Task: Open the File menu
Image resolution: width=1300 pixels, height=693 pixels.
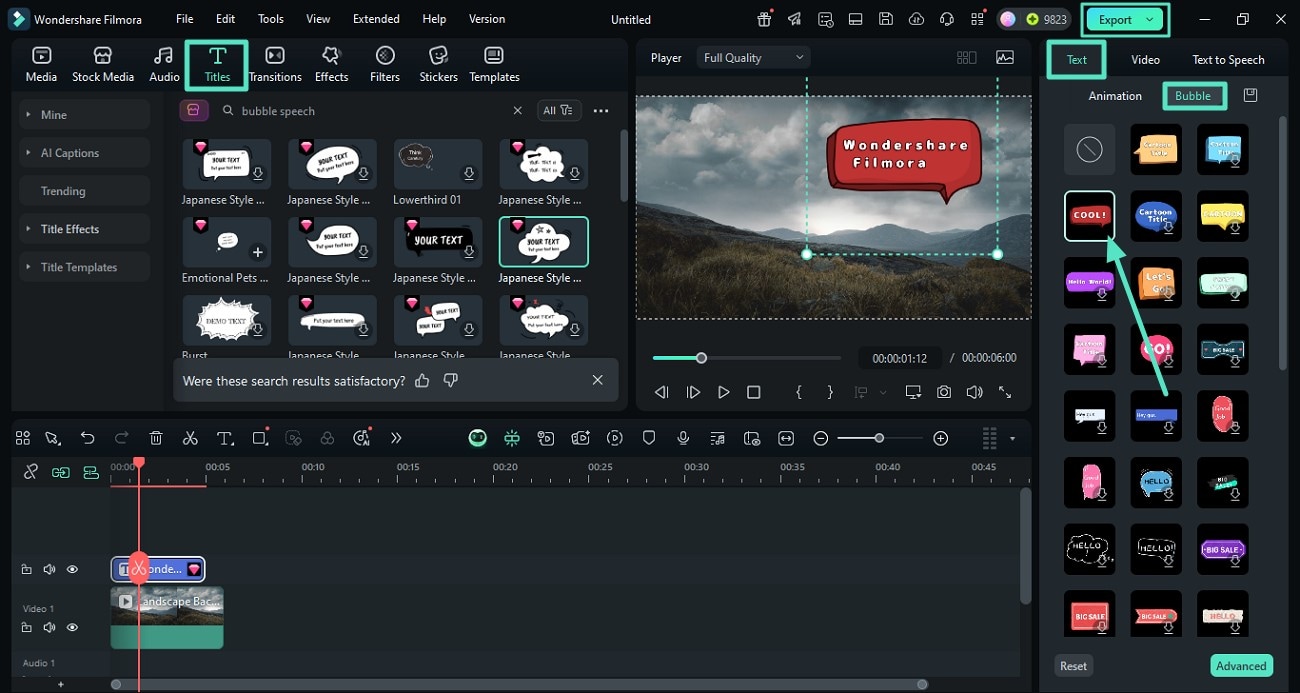Action: [185, 19]
